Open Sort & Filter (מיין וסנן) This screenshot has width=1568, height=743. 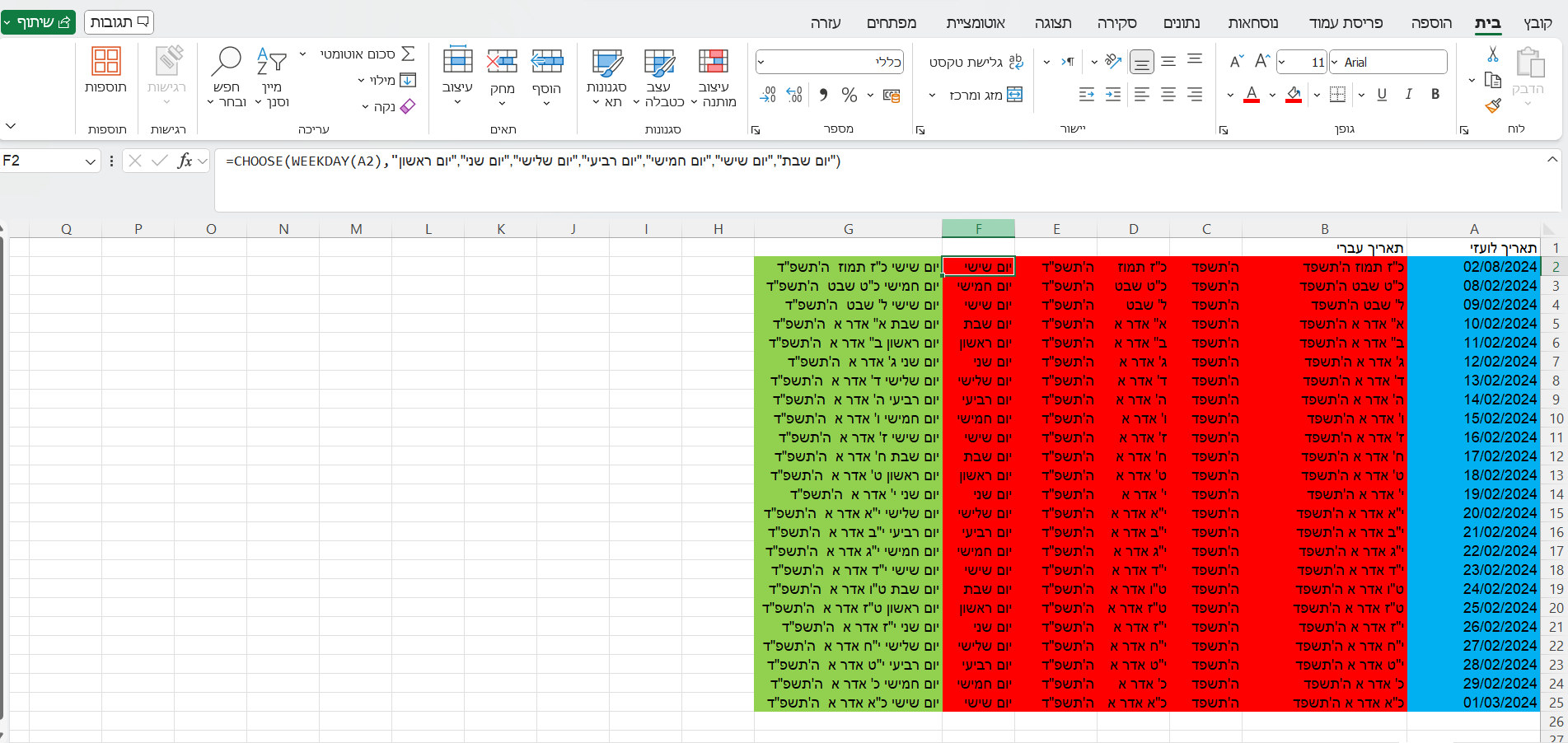click(272, 77)
